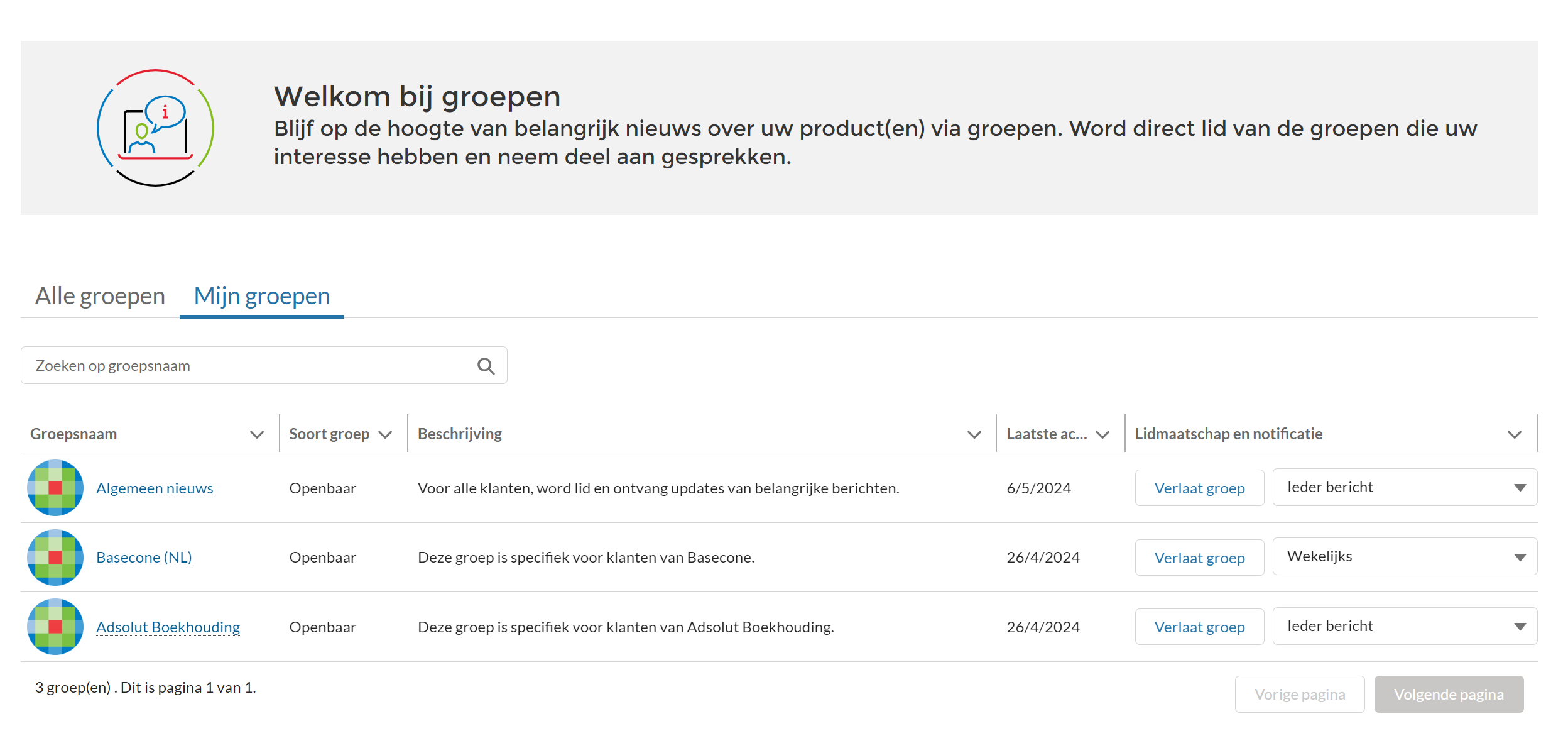
Task: Select the Adsolut Boekhouding group avatar
Action: coord(55,626)
